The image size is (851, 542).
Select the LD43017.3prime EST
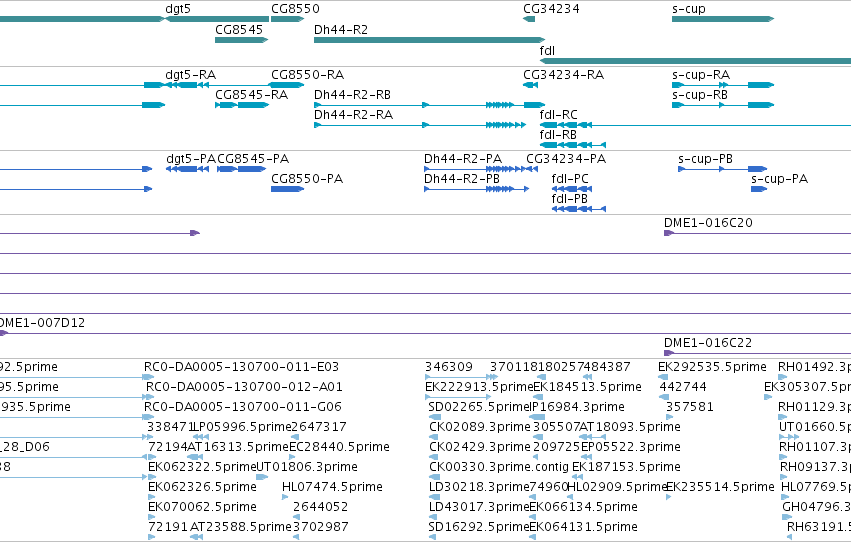[x=433, y=518]
